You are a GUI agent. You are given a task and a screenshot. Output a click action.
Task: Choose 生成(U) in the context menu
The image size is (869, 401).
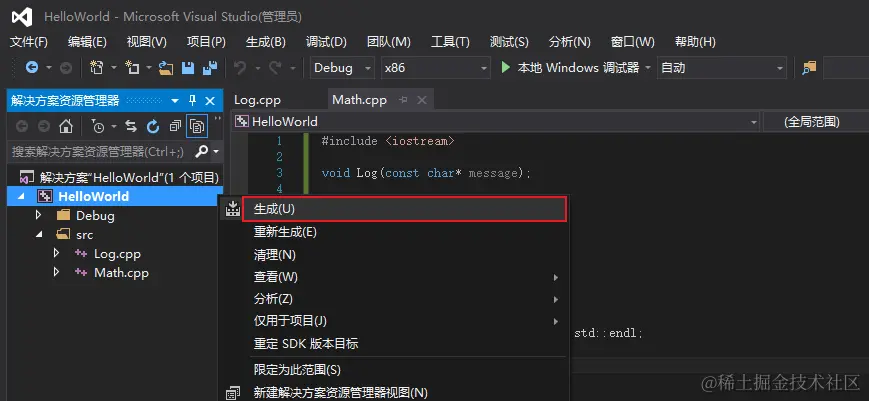[405, 209]
